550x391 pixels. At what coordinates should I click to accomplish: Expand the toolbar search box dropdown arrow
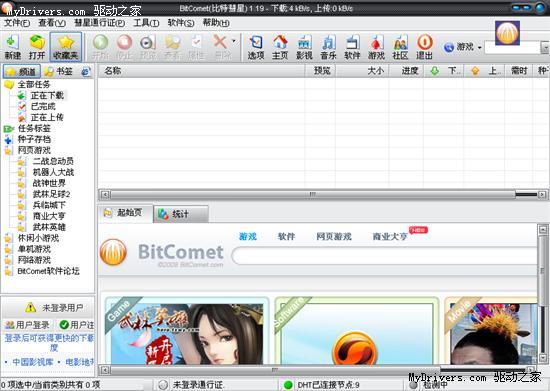pos(545,47)
